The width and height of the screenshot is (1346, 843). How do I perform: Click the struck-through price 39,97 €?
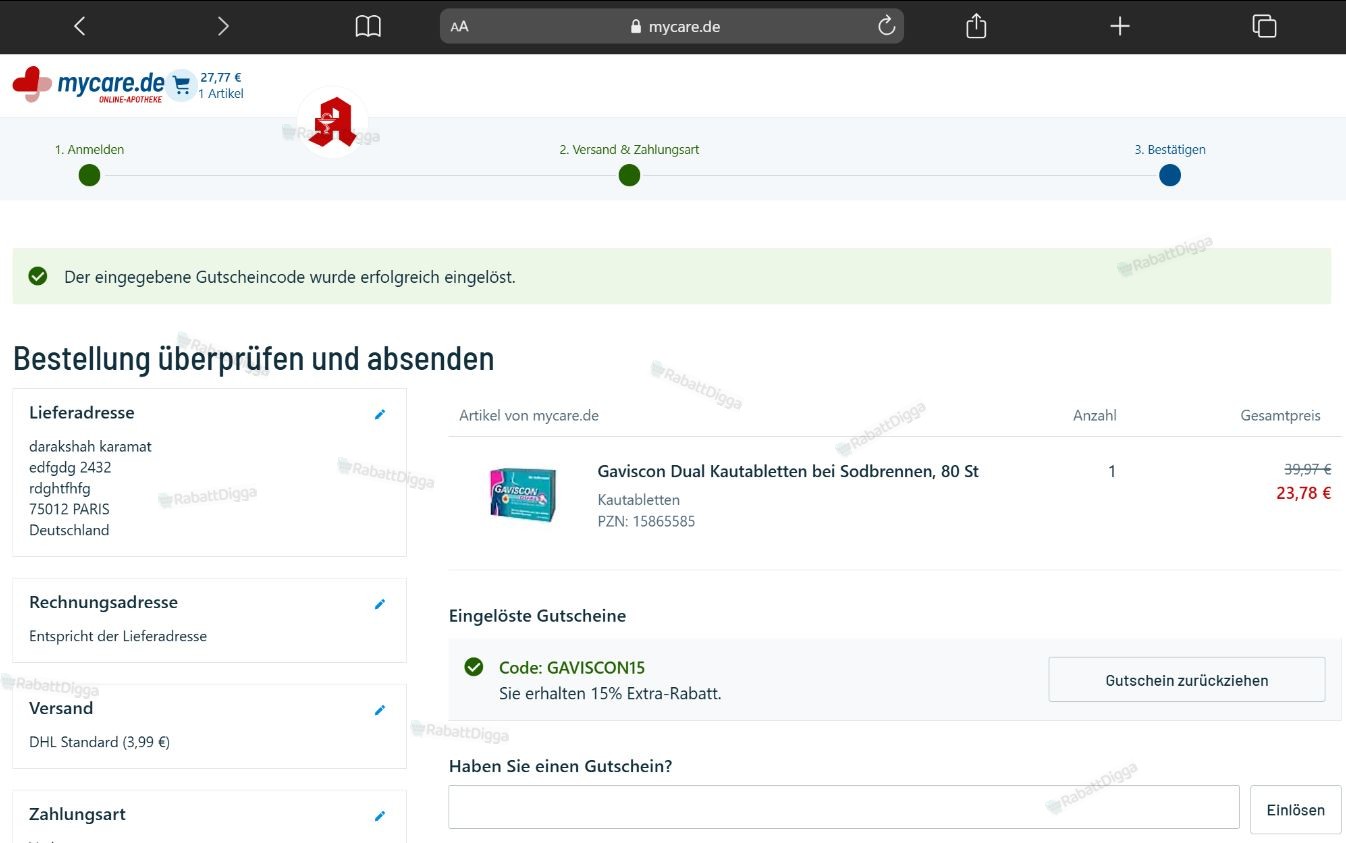pos(1307,469)
